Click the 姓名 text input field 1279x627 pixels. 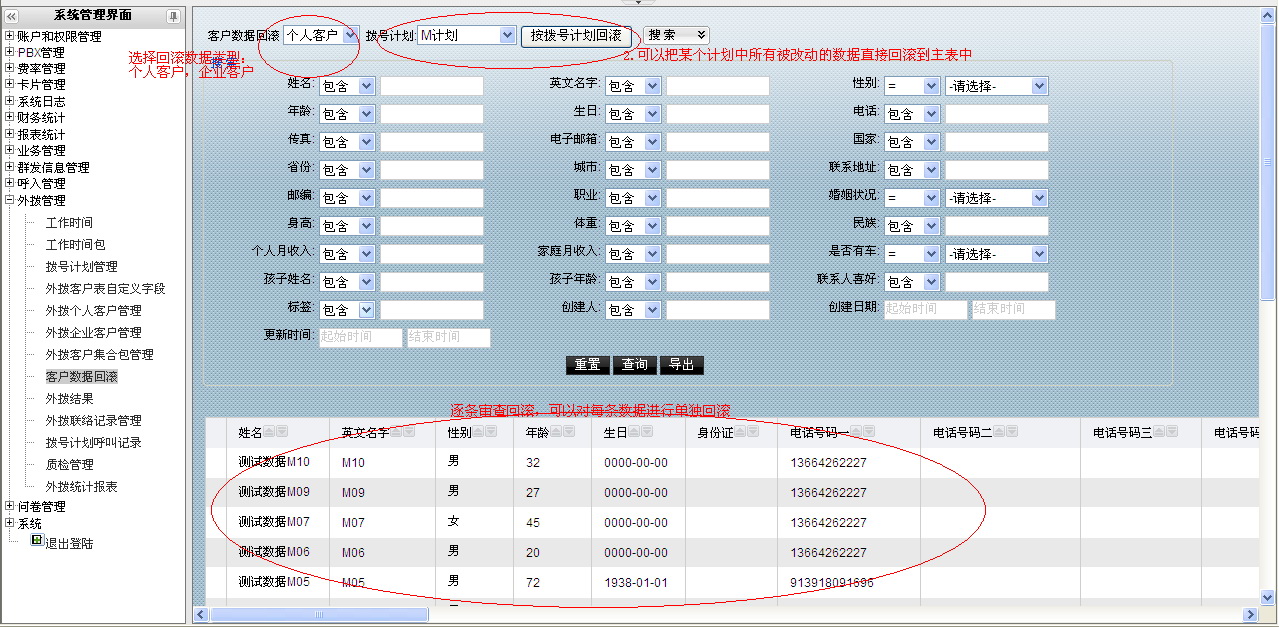click(431, 86)
